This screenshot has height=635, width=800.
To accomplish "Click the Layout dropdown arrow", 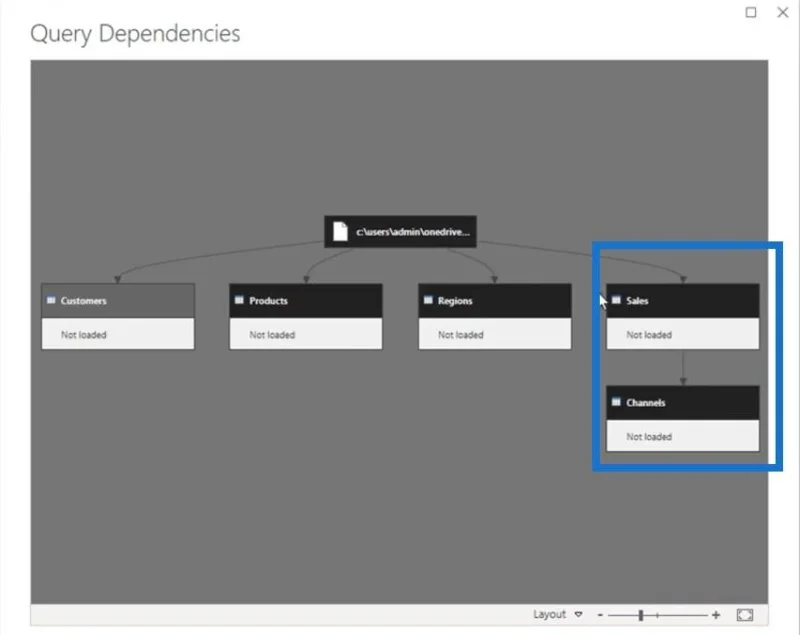I will [579, 615].
